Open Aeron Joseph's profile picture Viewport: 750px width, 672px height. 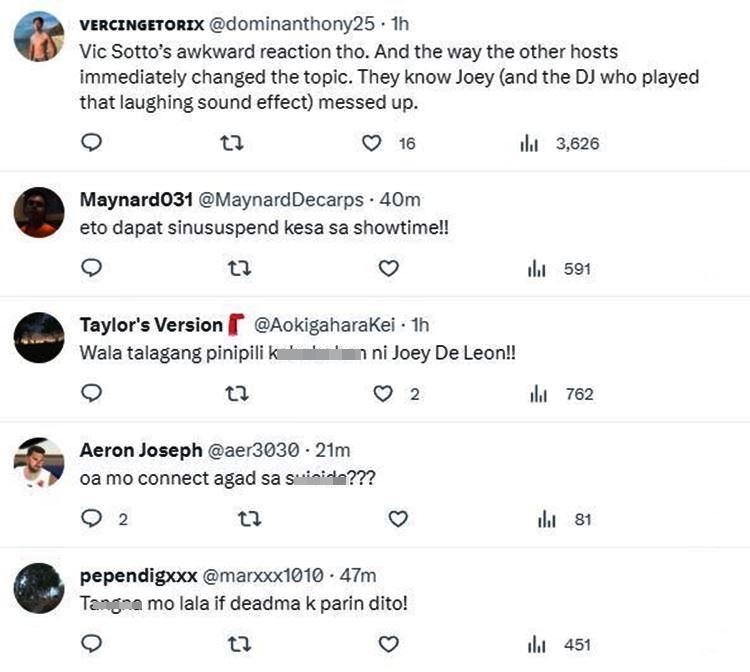(40, 462)
